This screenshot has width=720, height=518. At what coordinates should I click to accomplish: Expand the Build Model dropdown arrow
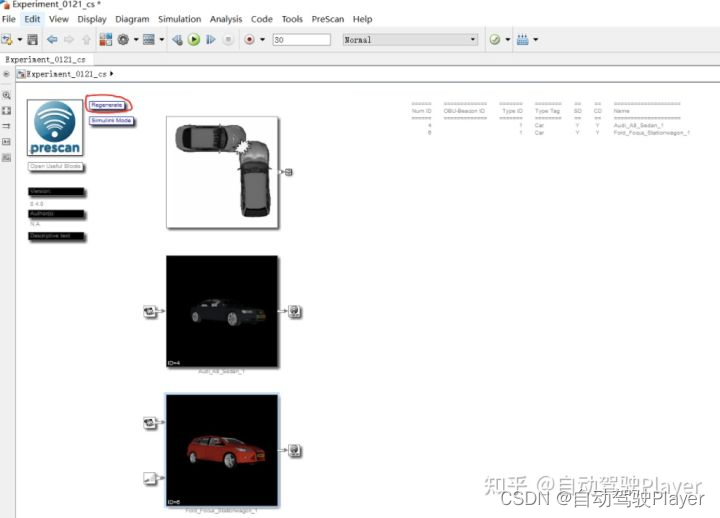tap(535, 40)
